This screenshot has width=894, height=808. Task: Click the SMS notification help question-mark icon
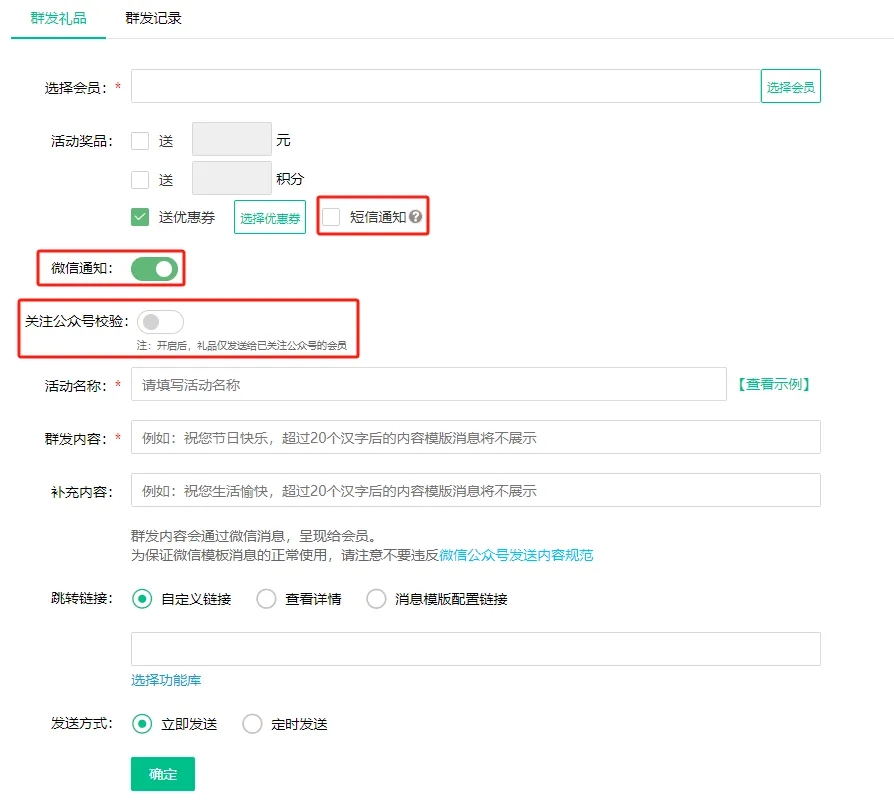click(416, 217)
